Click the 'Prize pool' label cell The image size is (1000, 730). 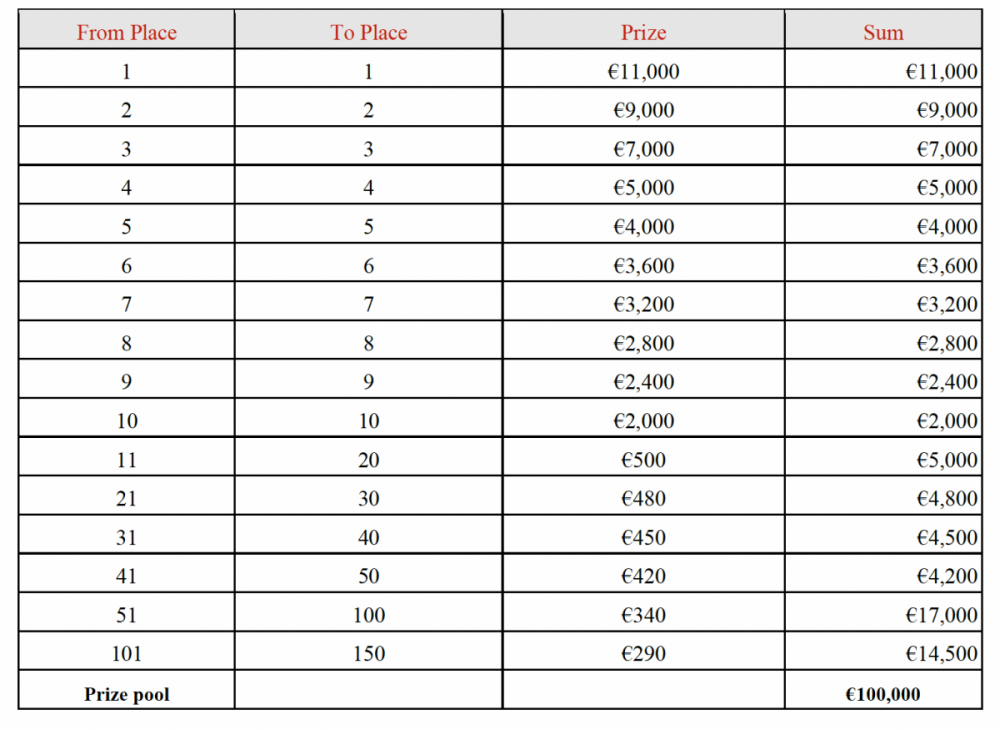(126, 694)
